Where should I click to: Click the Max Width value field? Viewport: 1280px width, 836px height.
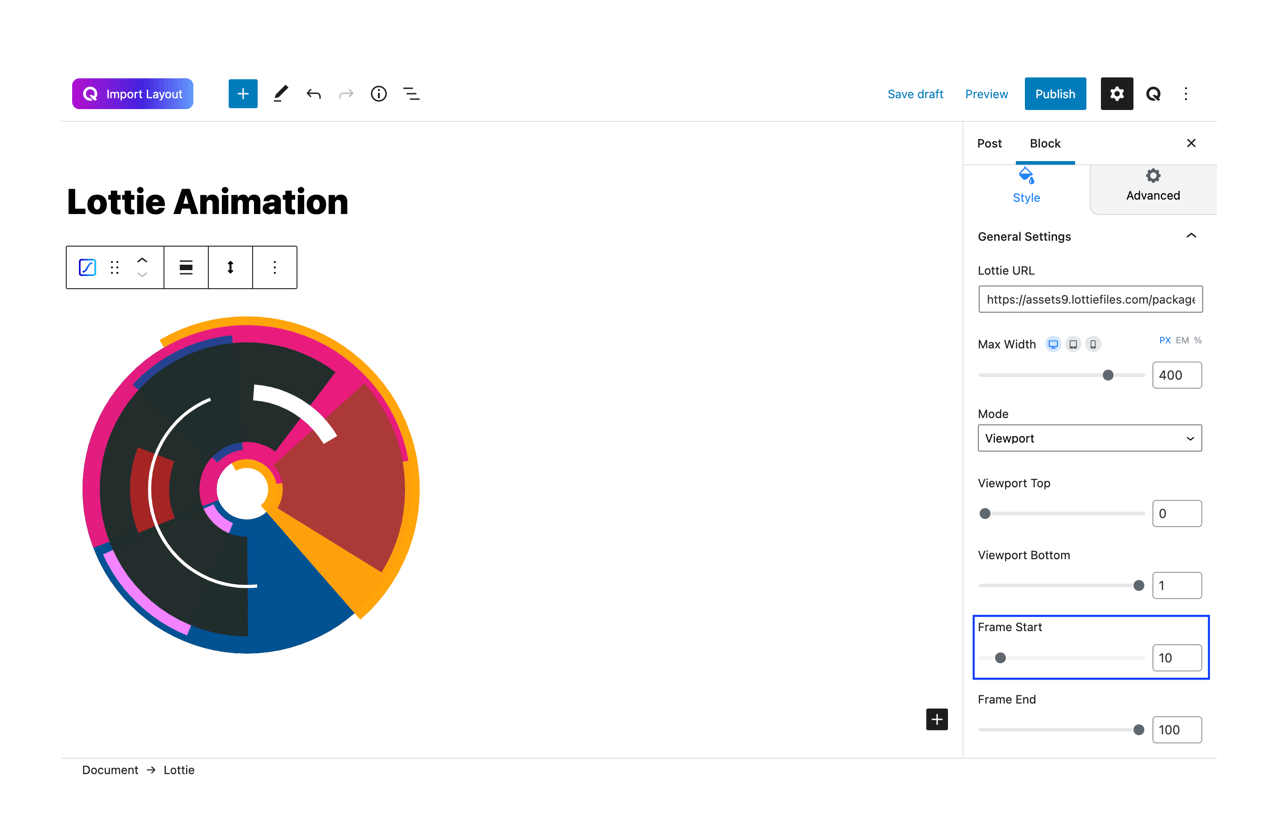[1177, 375]
